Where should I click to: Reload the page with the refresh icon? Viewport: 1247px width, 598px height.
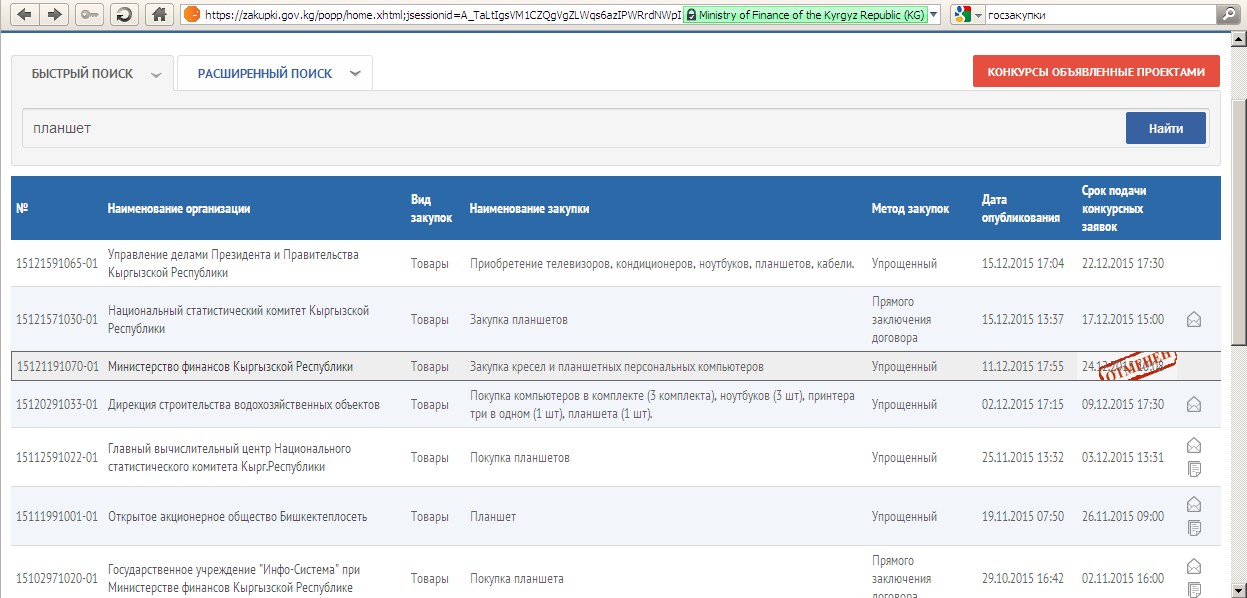pyautogui.click(x=124, y=14)
